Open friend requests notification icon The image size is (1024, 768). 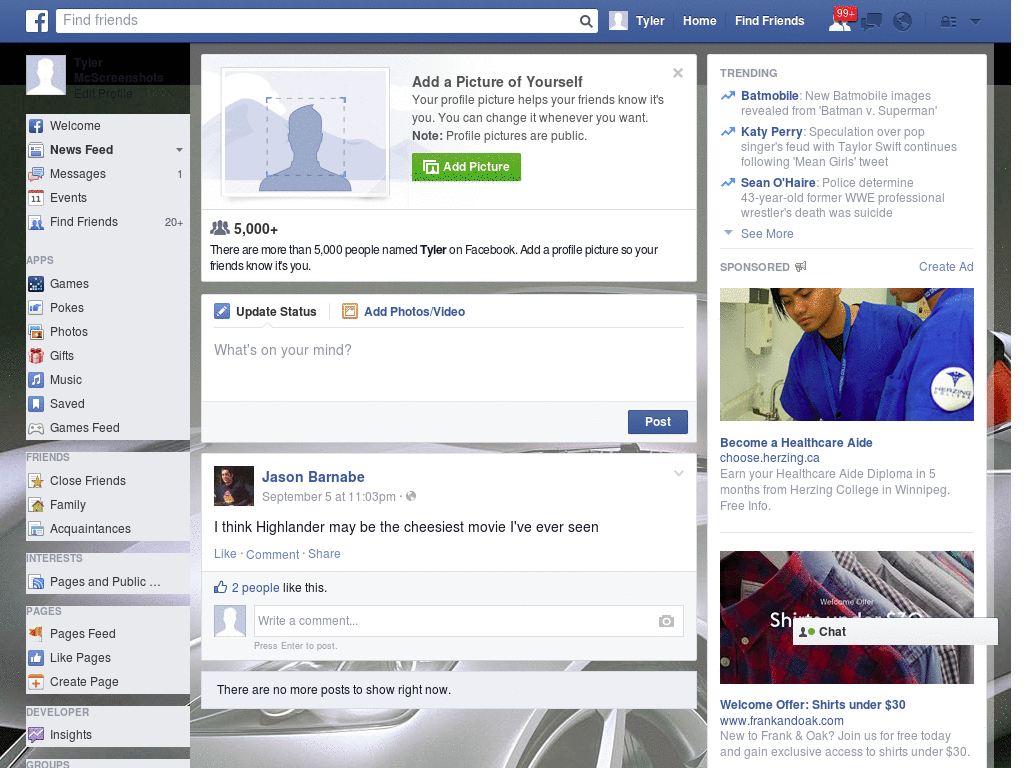(840, 22)
